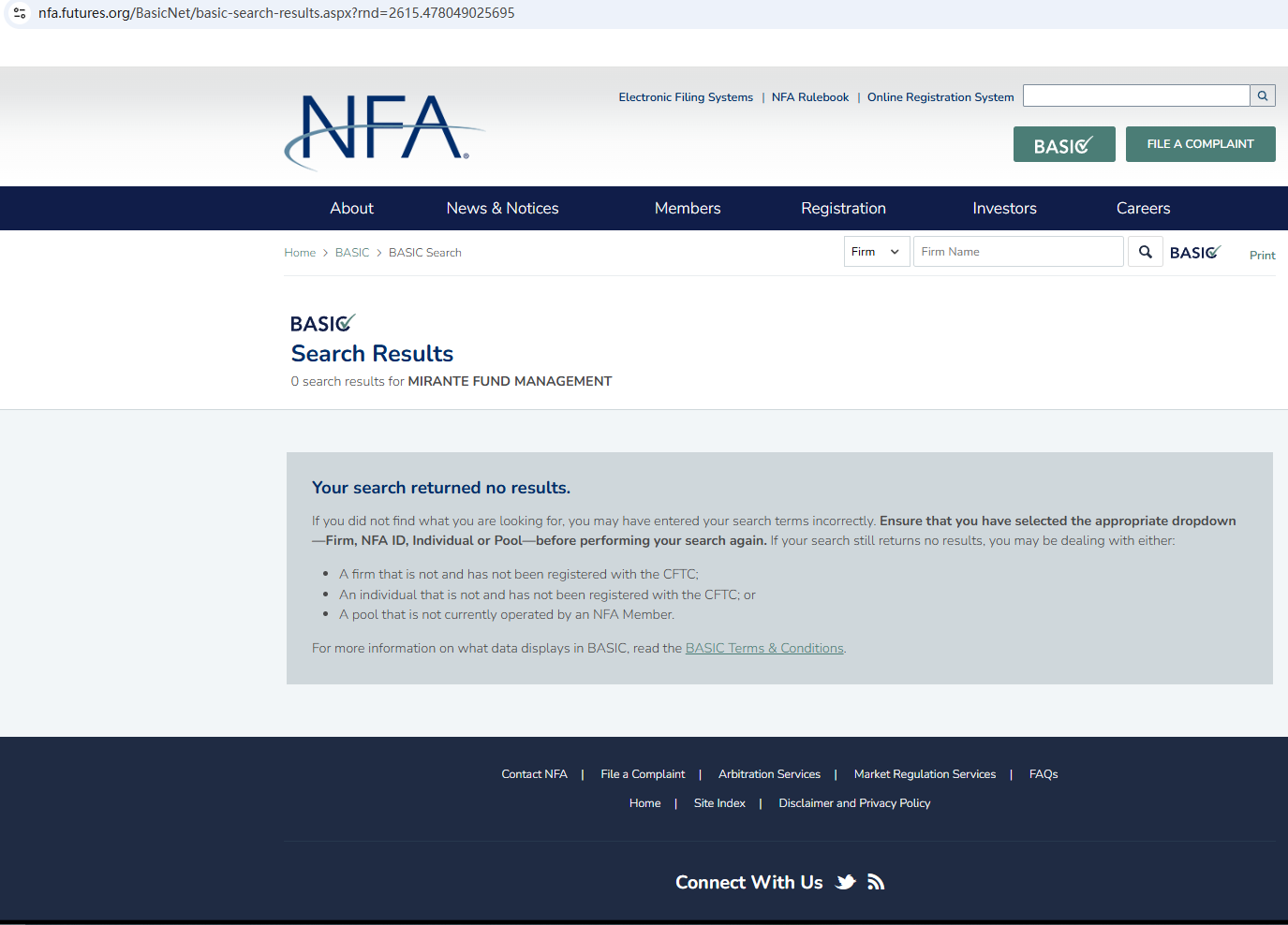Open Market Regulation Services footer link
1288x925 pixels.
tap(925, 774)
